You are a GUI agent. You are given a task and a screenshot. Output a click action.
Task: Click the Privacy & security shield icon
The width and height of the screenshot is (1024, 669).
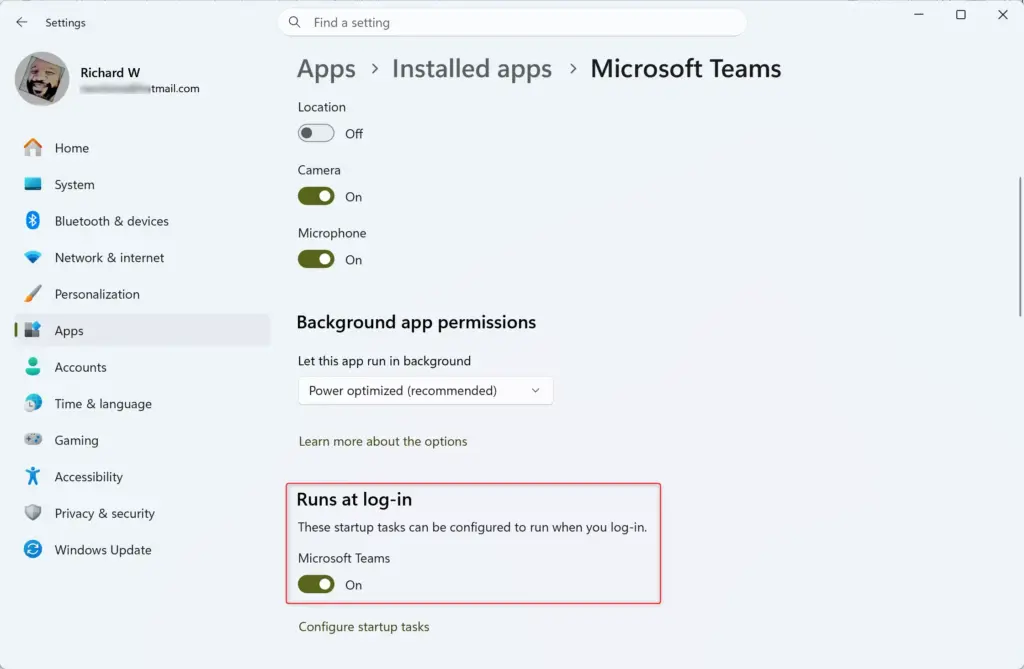[x=33, y=513]
